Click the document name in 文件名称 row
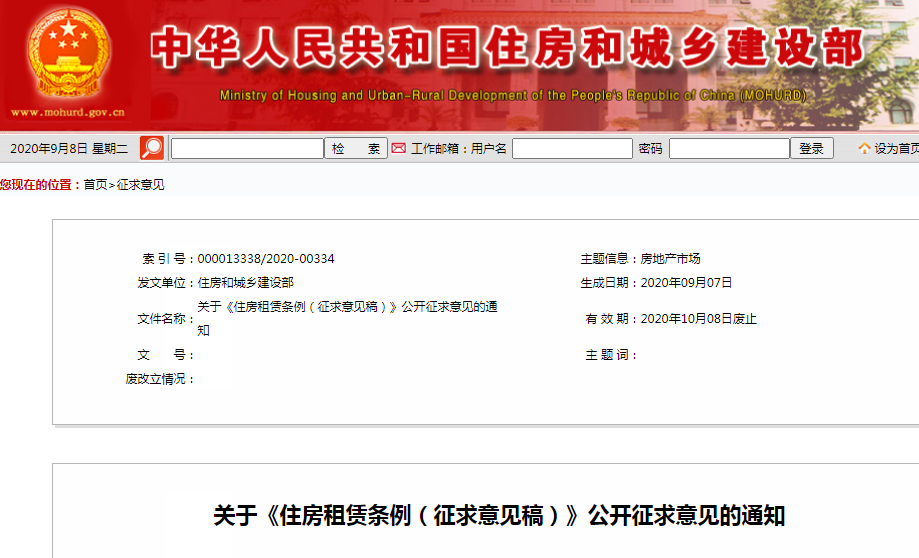 point(348,318)
